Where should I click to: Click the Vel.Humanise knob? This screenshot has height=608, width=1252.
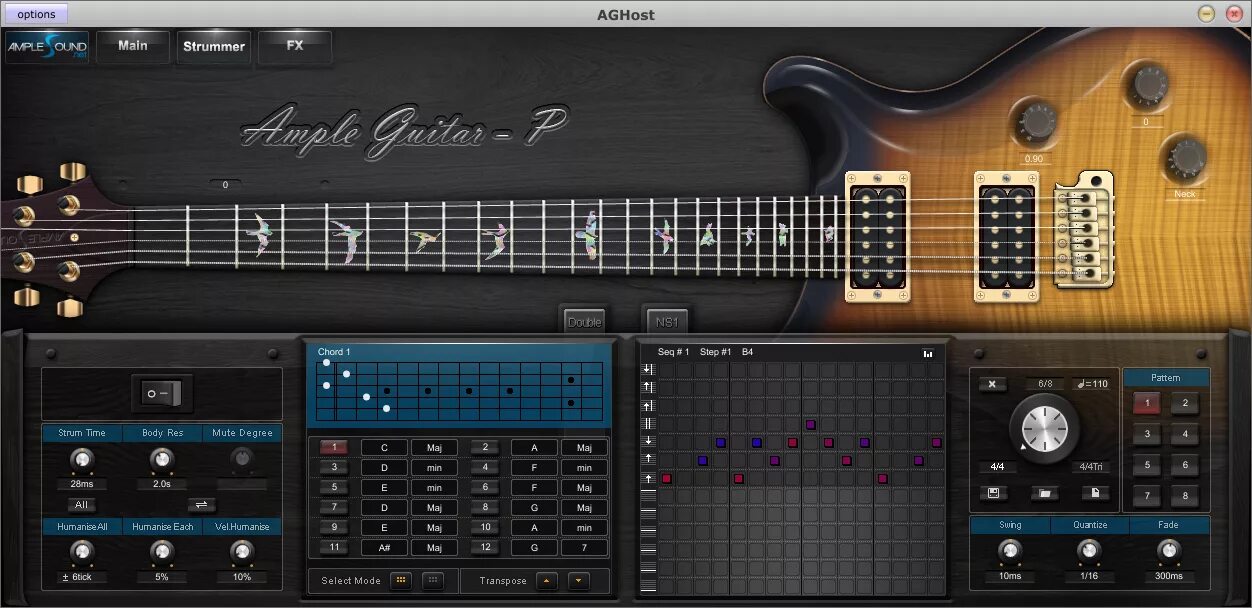pos(242,551)
